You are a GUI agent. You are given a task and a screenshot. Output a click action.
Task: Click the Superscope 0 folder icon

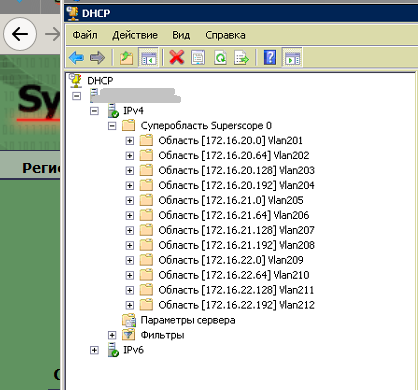(x=128, y=125)
